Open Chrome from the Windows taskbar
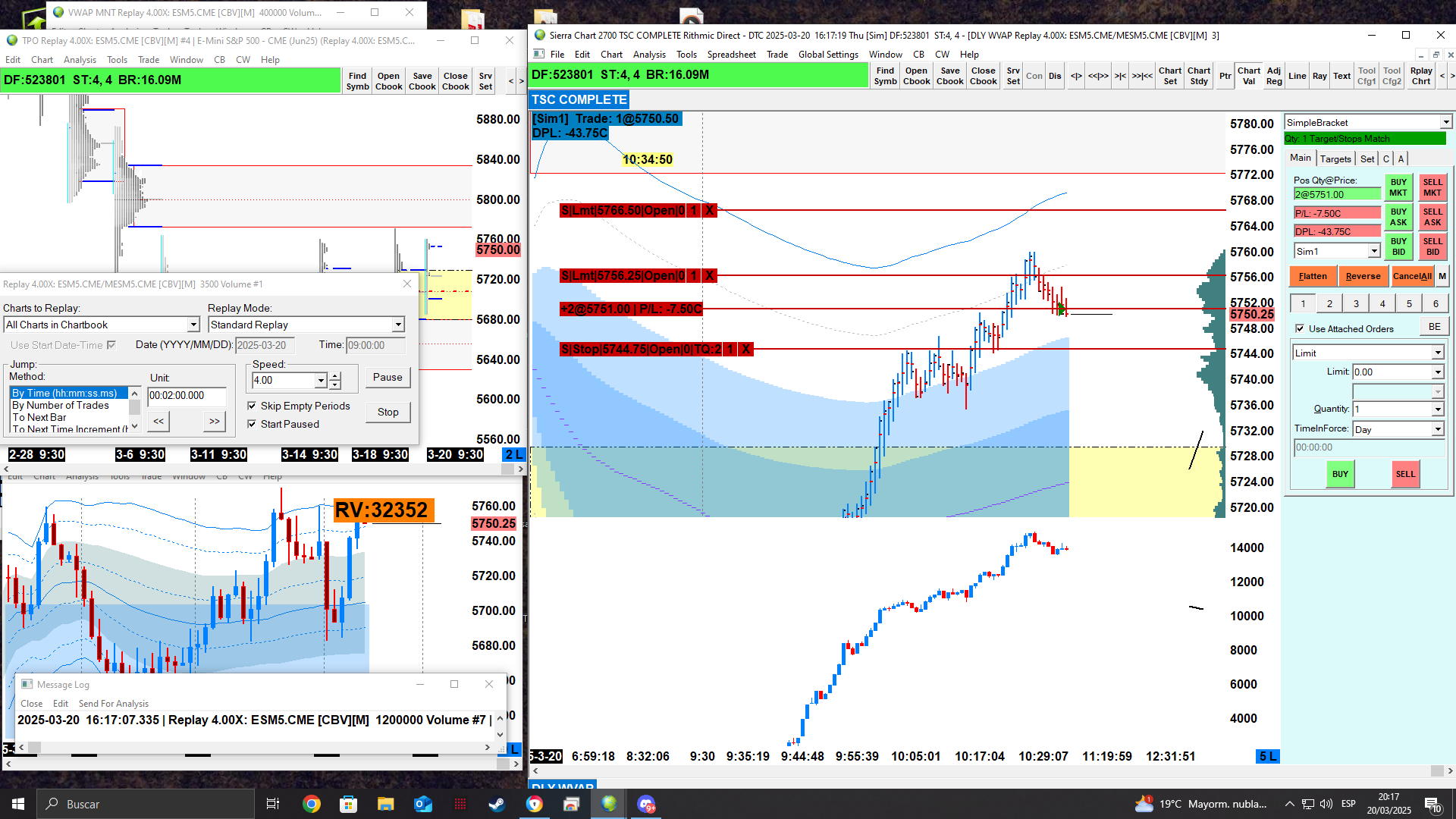Image resolution: width=1456 pixels, height=819 pixels. tap(312, 804)
